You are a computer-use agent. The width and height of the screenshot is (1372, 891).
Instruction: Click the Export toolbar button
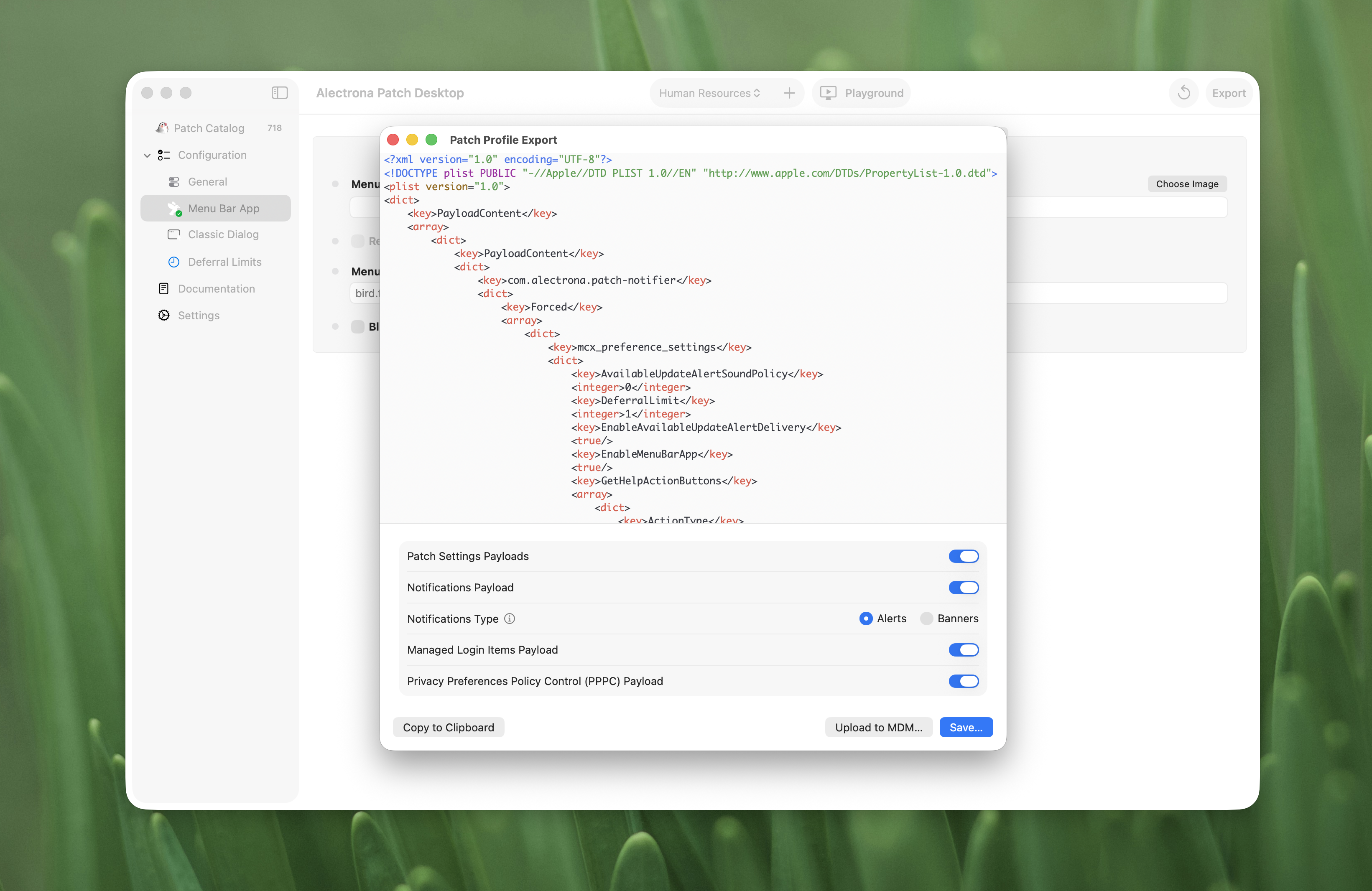pyautogui.click(x=1229, y=93)
